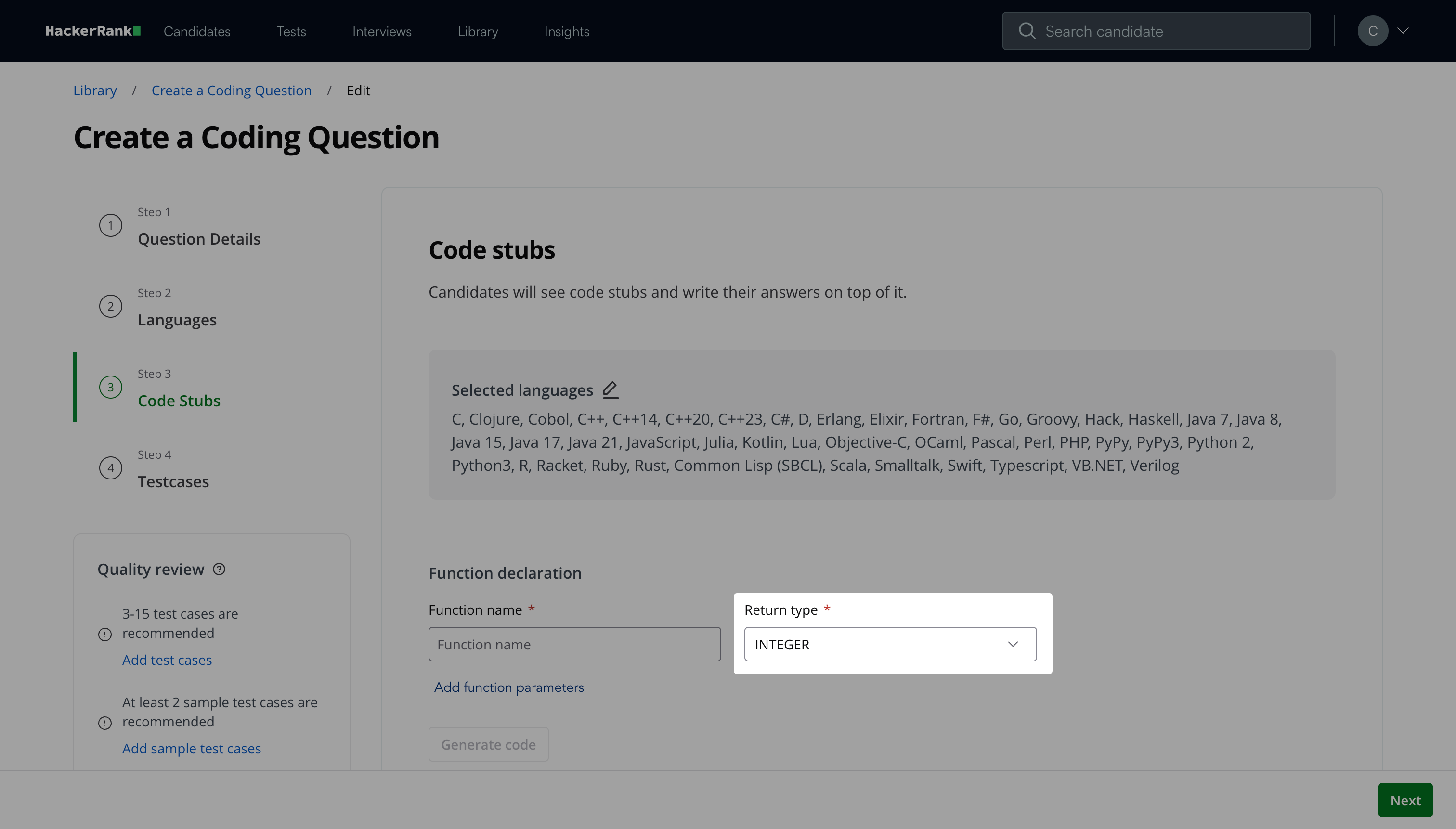Click Add function parameters link

[509, 687]
